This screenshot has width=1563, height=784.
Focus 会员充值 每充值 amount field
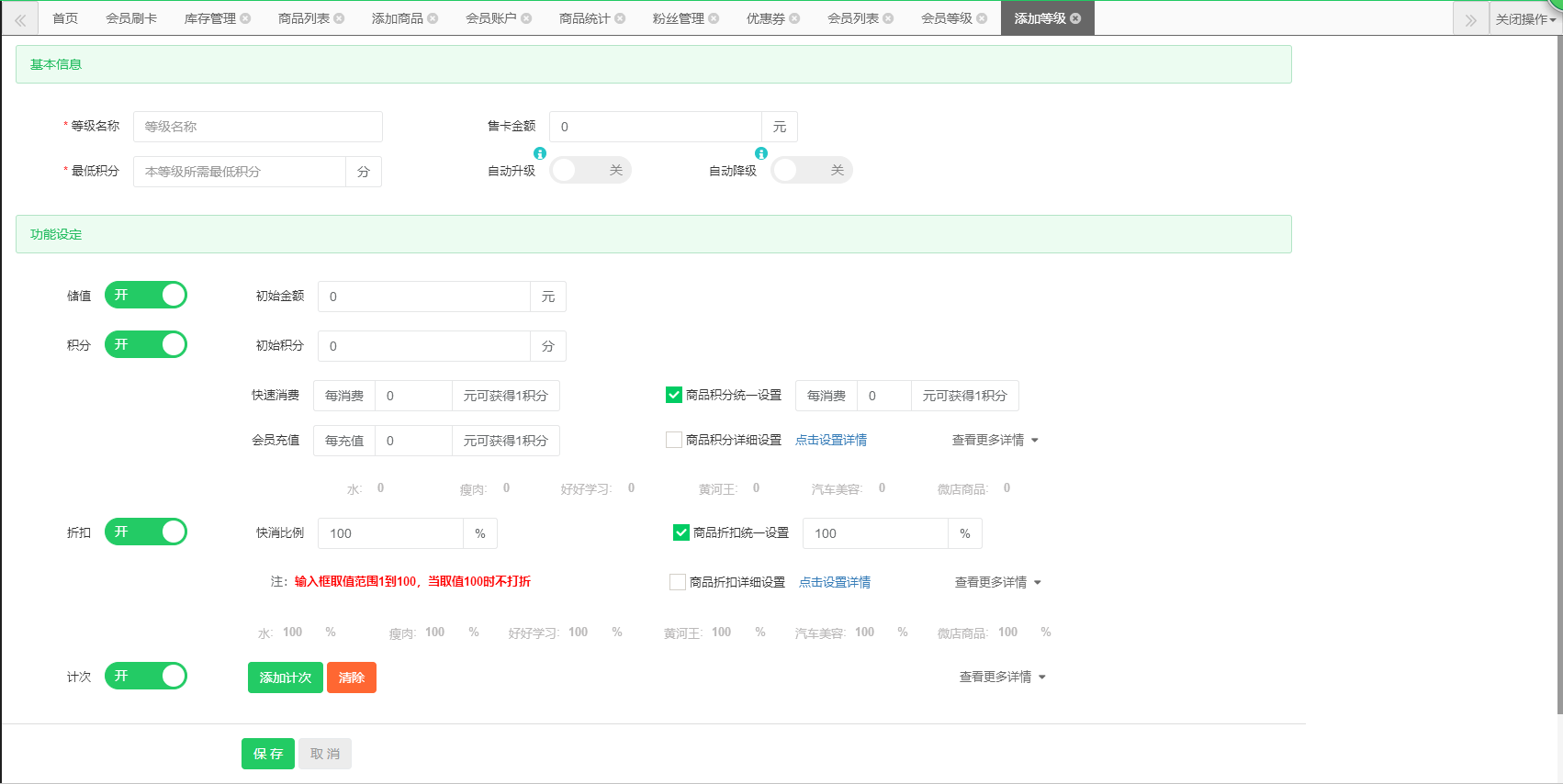click(413, 441)
